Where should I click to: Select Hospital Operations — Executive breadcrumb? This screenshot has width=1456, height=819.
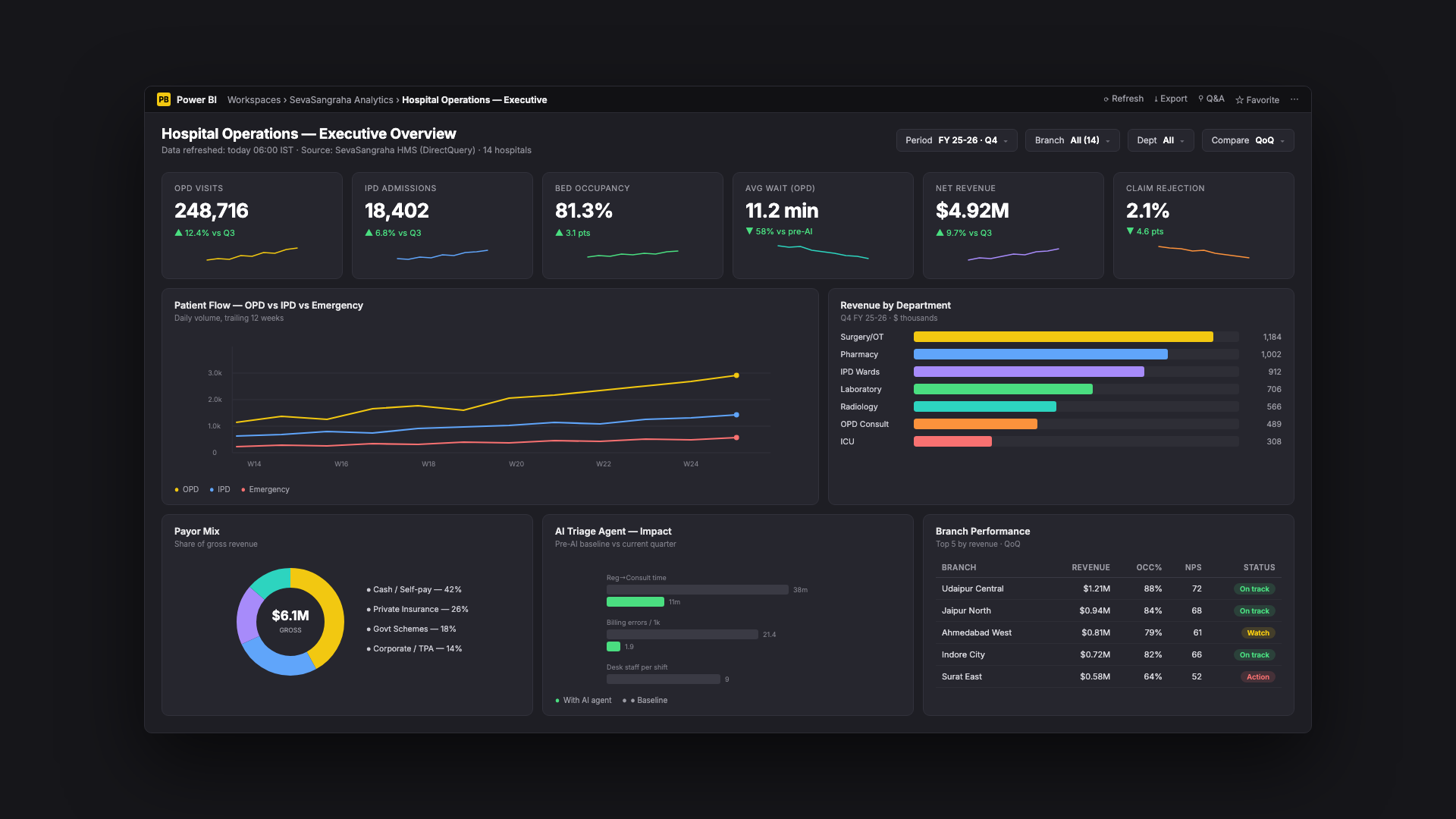(x=474, y=100)
